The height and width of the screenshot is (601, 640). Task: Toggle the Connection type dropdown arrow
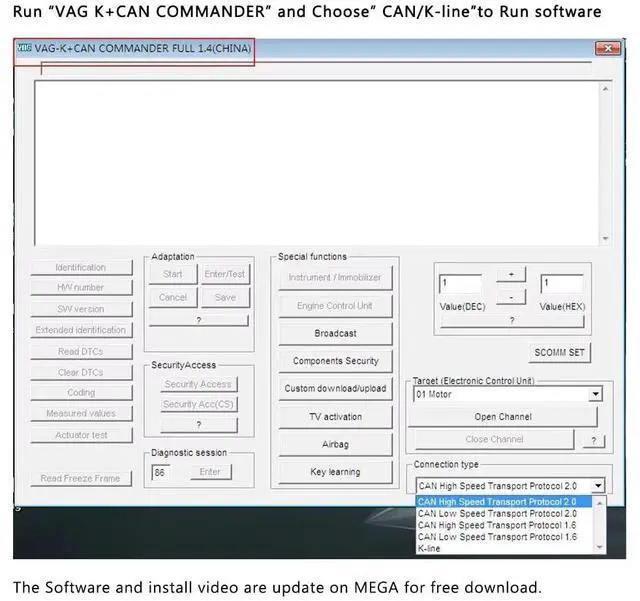point(598,486)
